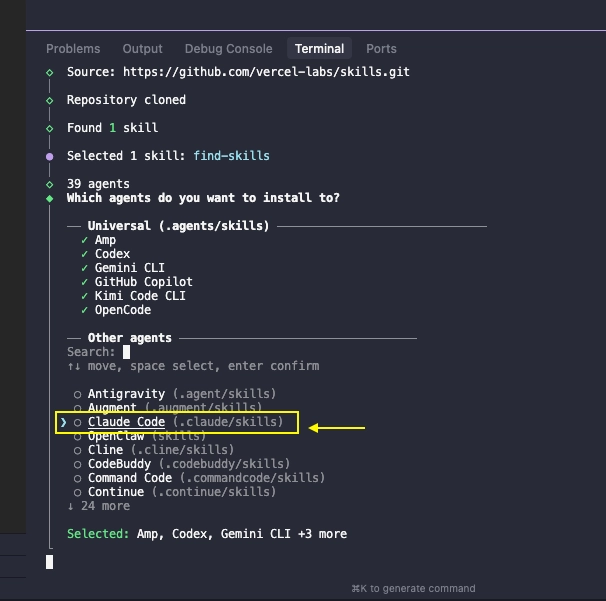Viewport: 606px width, 601px height.
Task: Toggle the GitHub Copilot checkmark
Action: [x=85, y=282]
